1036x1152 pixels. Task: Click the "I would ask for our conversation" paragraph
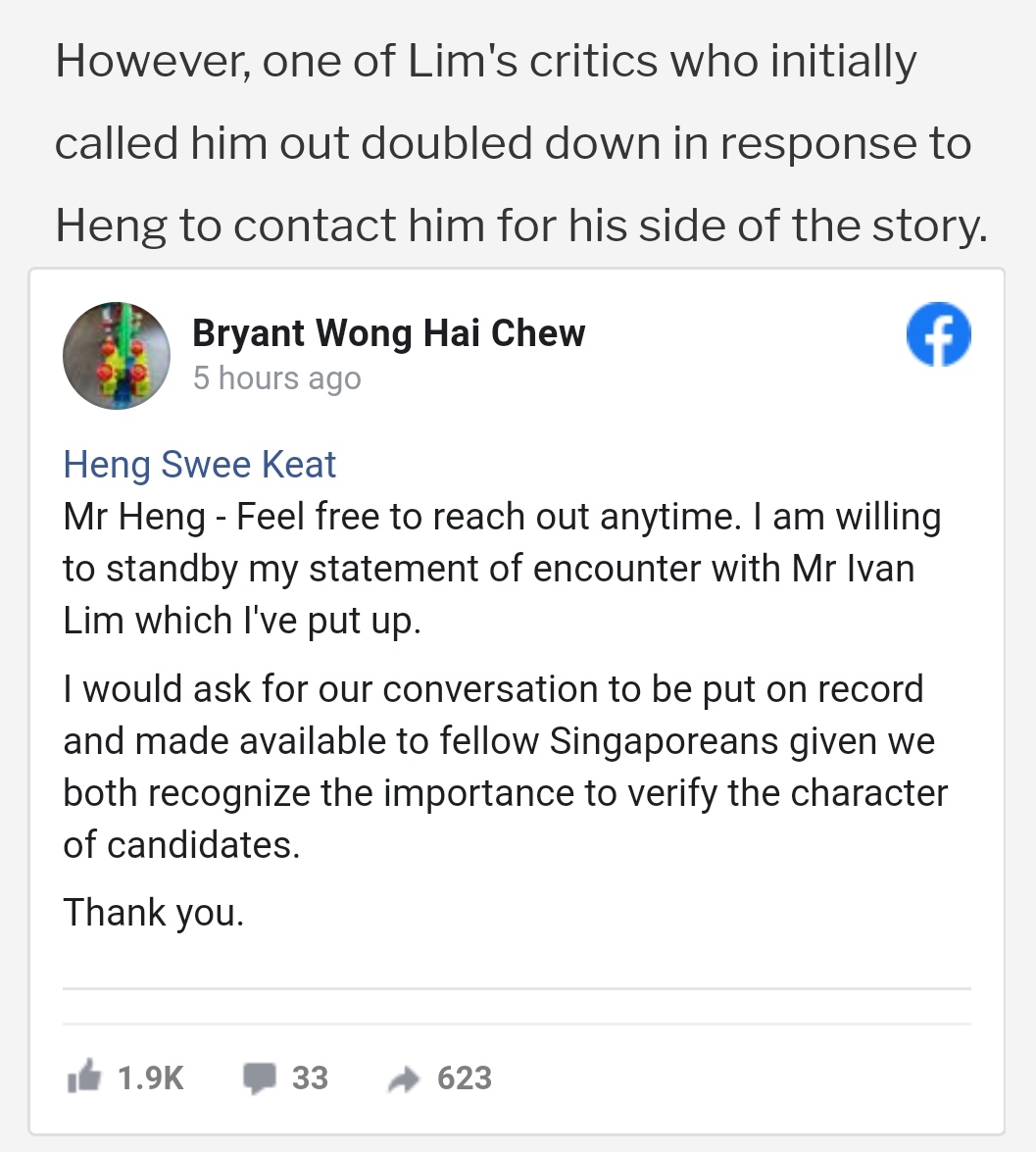504,765
